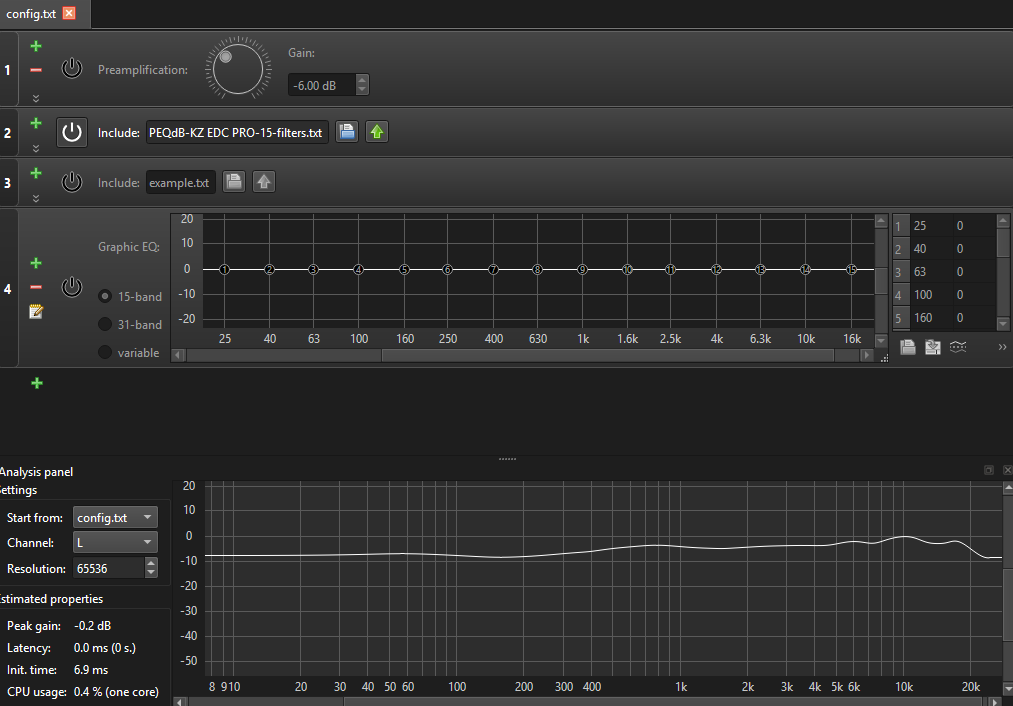Screen dimensions: 1013x706
Task: Click green up-arrow icon in row 2
Action: 377,132
